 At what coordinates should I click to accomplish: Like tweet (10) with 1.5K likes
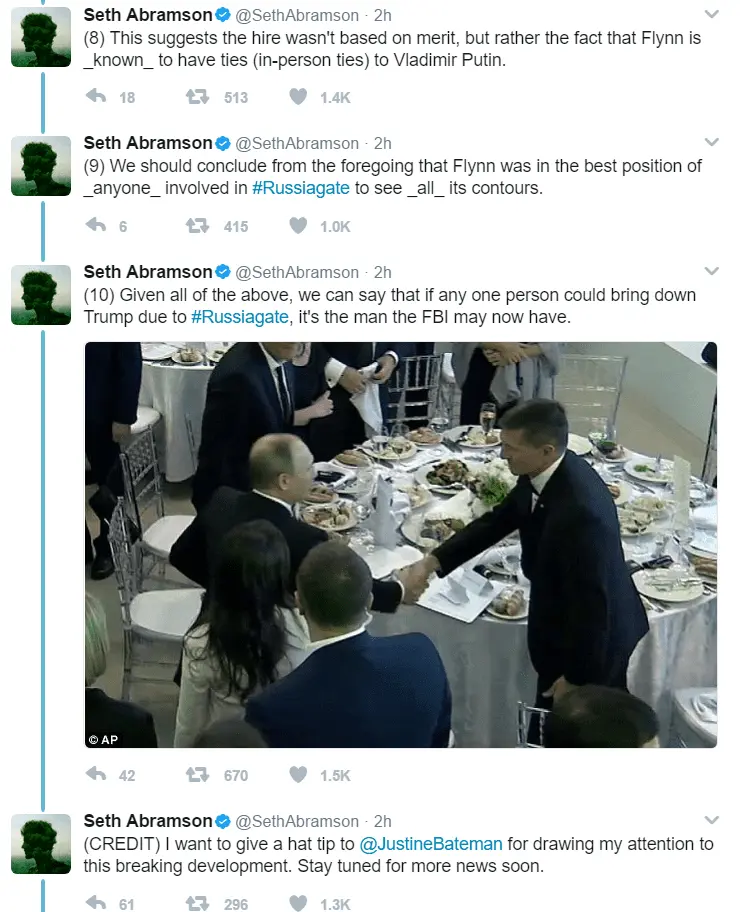coord(298,775)
